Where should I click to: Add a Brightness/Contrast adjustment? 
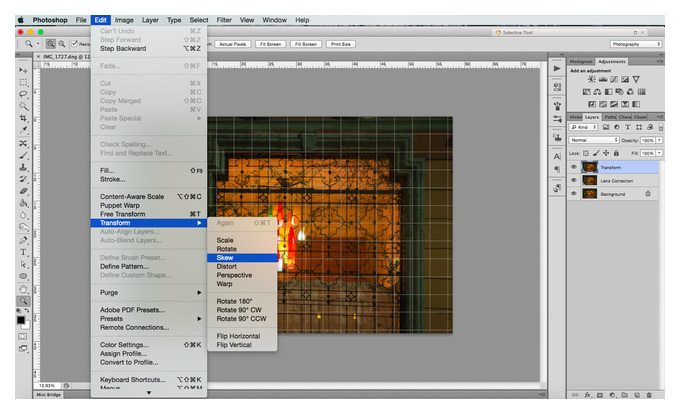pos(592,79)
